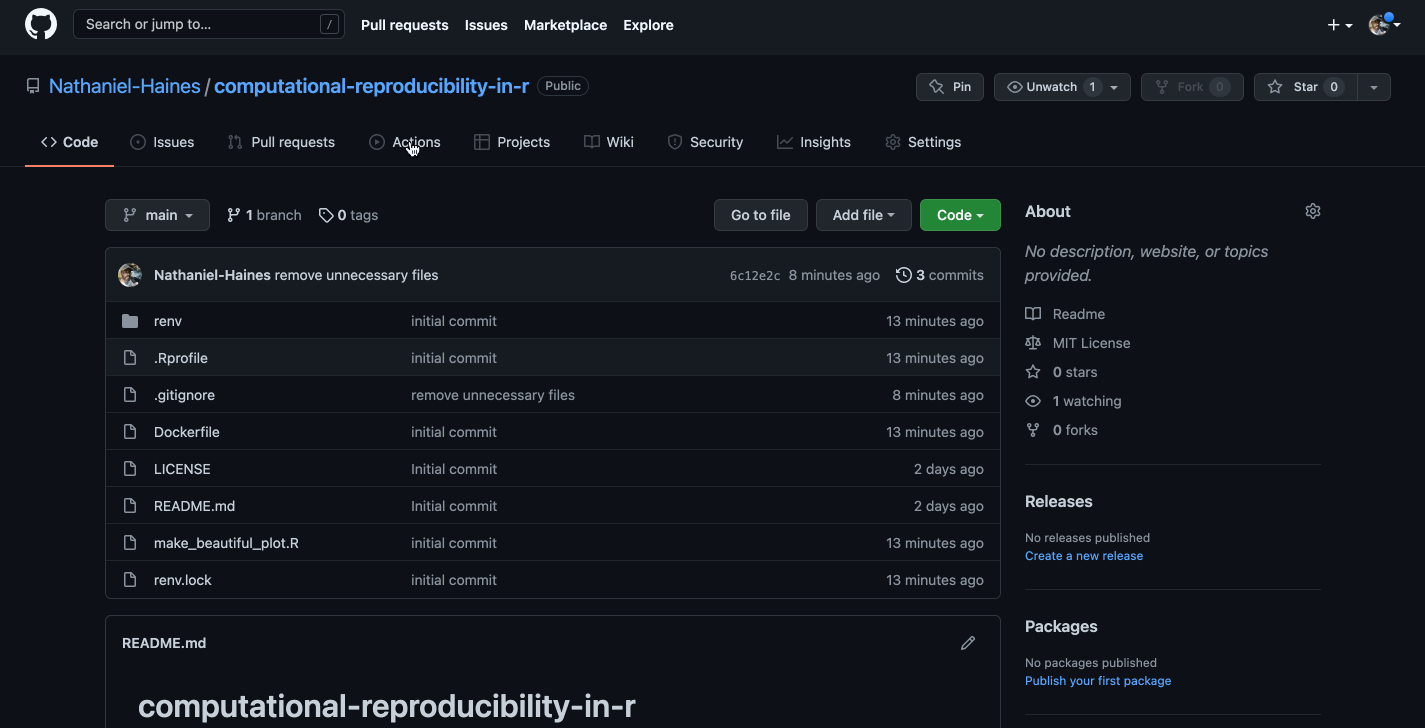
Task: Open computational-reproducibility-in-r repository link
Action: [x=371, y=86]
